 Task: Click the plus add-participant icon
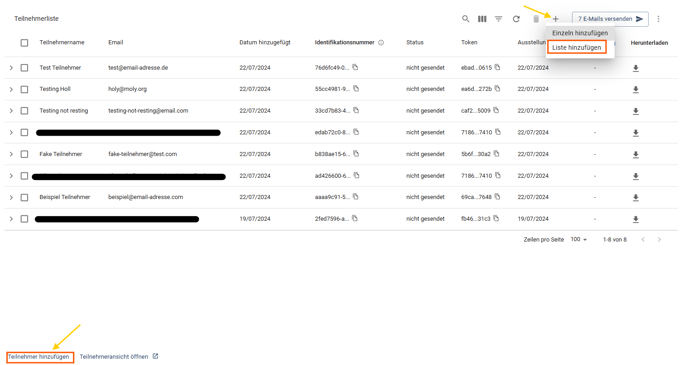pyautogui.click(x=555, y=19)
